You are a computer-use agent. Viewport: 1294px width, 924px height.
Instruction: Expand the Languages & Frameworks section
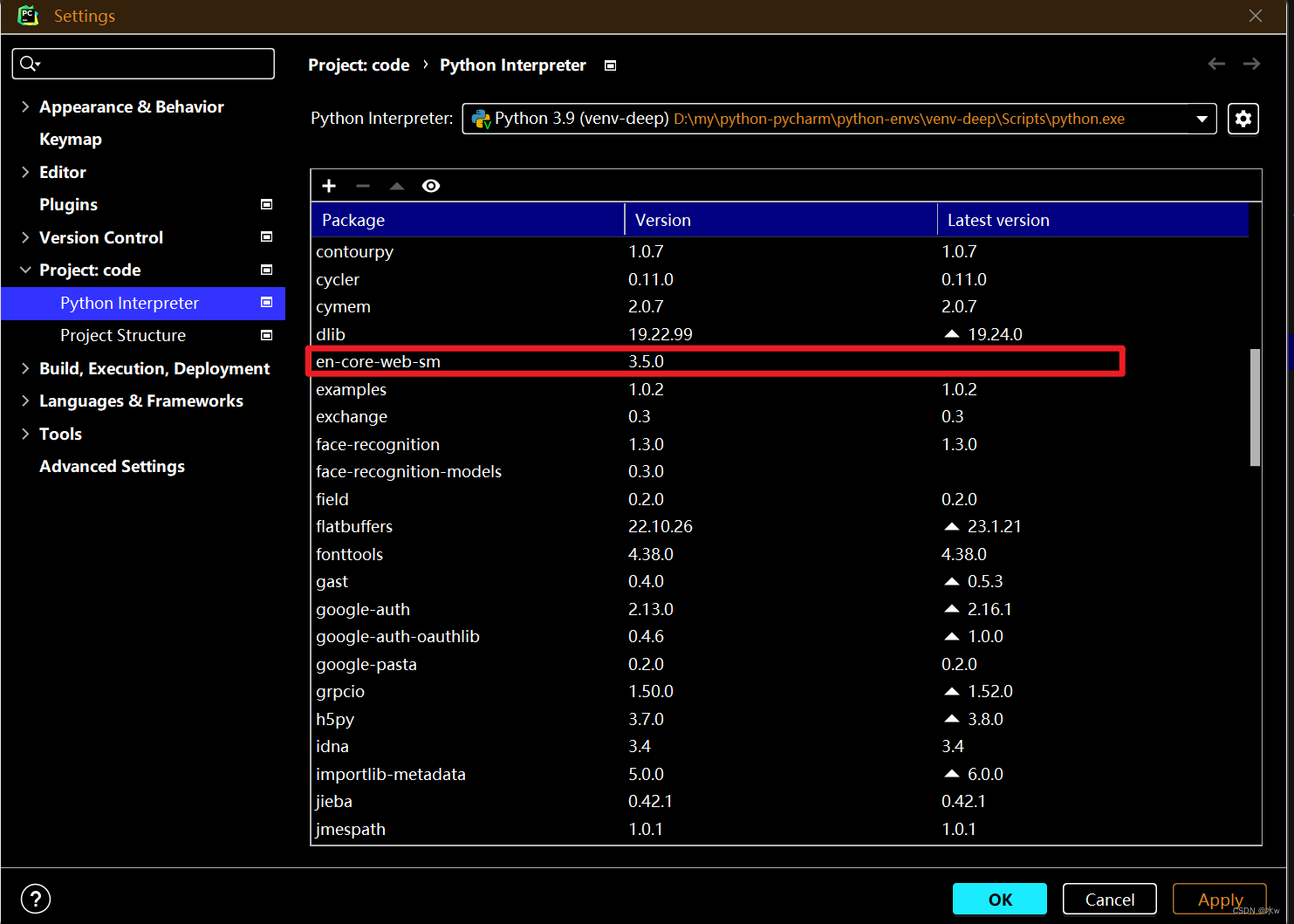point(25,400)
